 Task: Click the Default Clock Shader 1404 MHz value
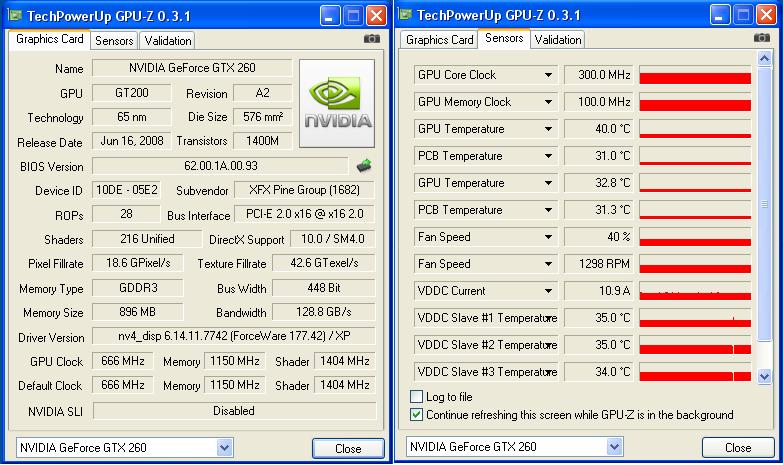tap(345, 385)
